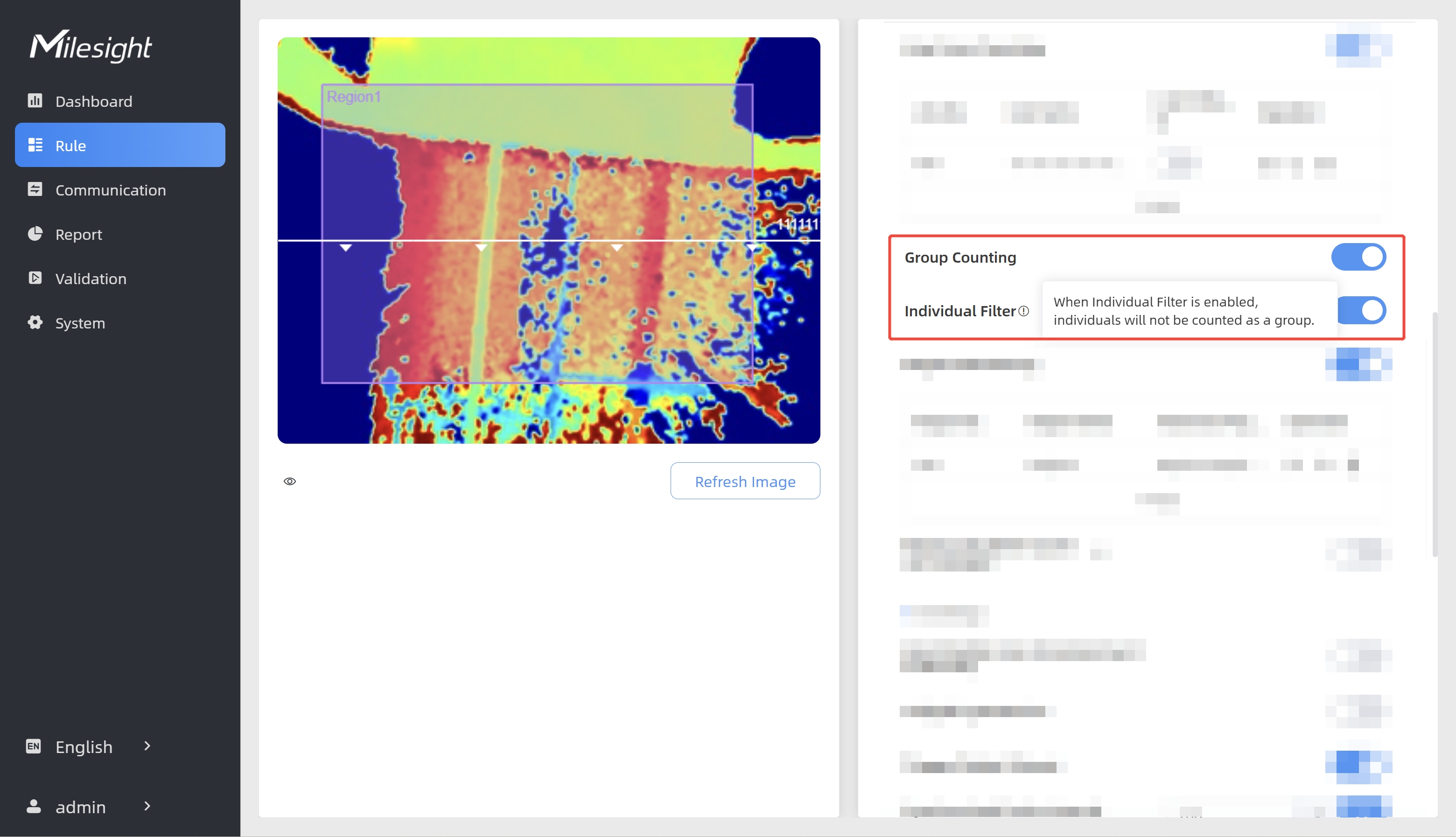
Task: Click the Validation play icon
Action: pyautogui.click(x=35, y=278)
